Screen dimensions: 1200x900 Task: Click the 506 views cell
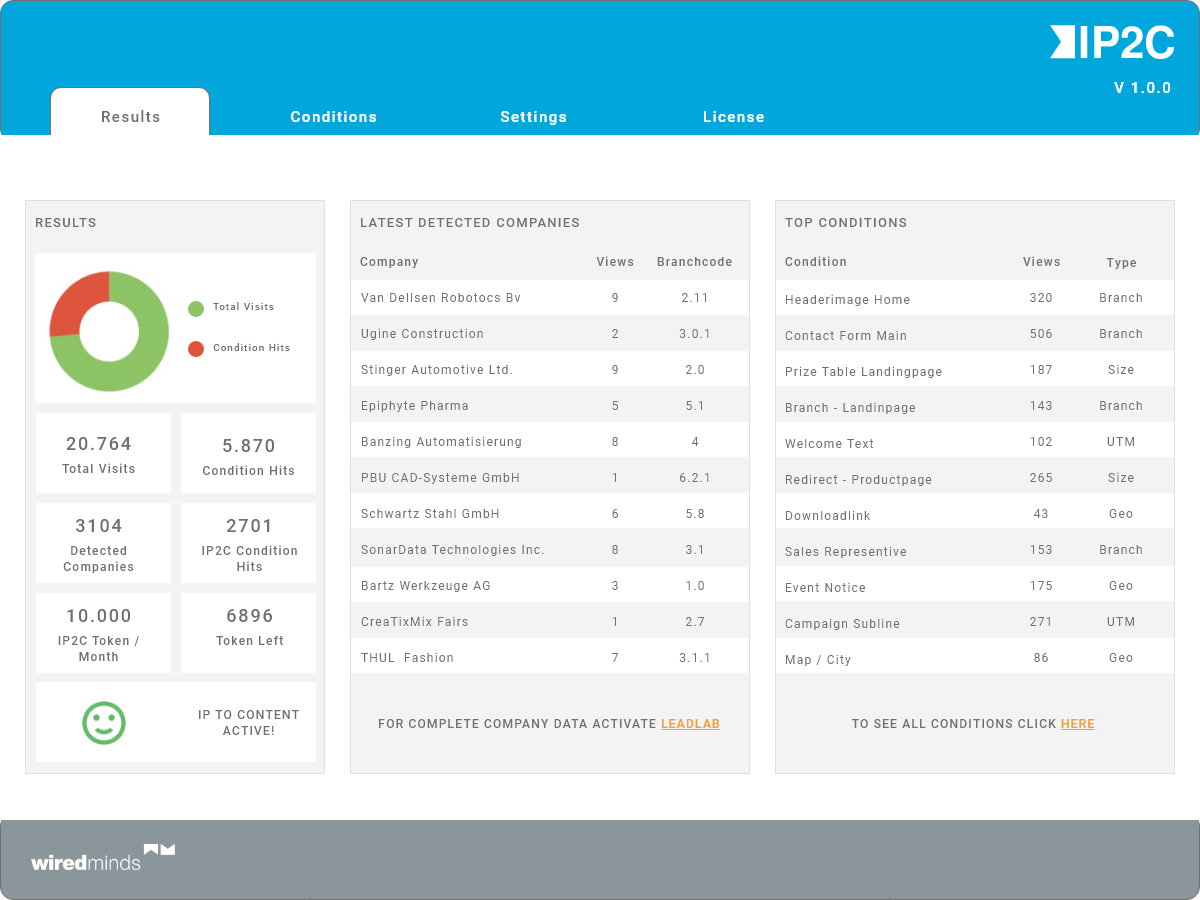coord(1041,334)
